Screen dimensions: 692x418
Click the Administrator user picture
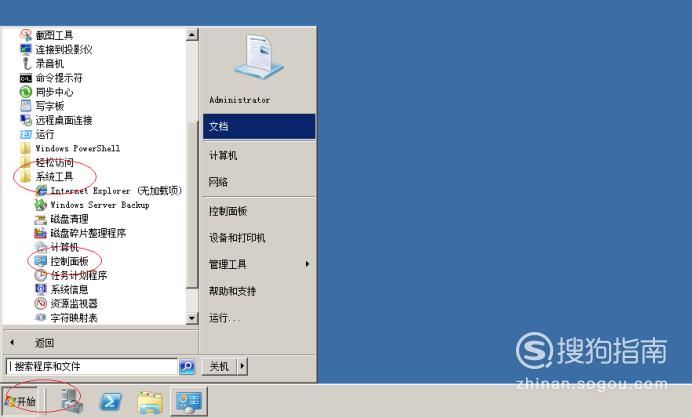[x=259, y=56]
